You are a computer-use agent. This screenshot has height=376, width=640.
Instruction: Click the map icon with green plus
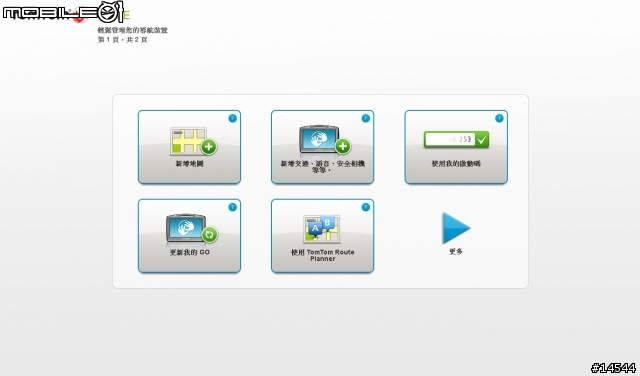(x=193, y=141)
